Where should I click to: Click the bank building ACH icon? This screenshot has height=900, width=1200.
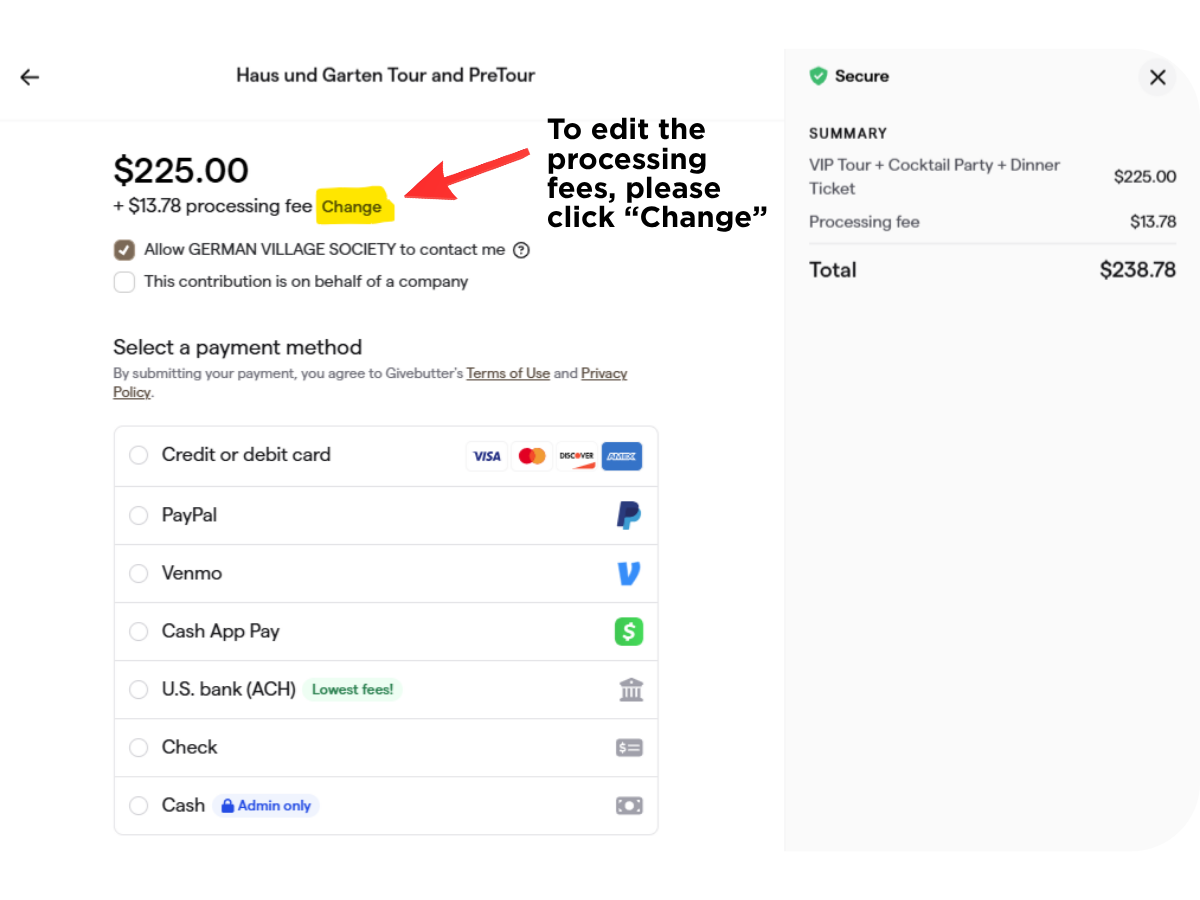click(631, 689)
